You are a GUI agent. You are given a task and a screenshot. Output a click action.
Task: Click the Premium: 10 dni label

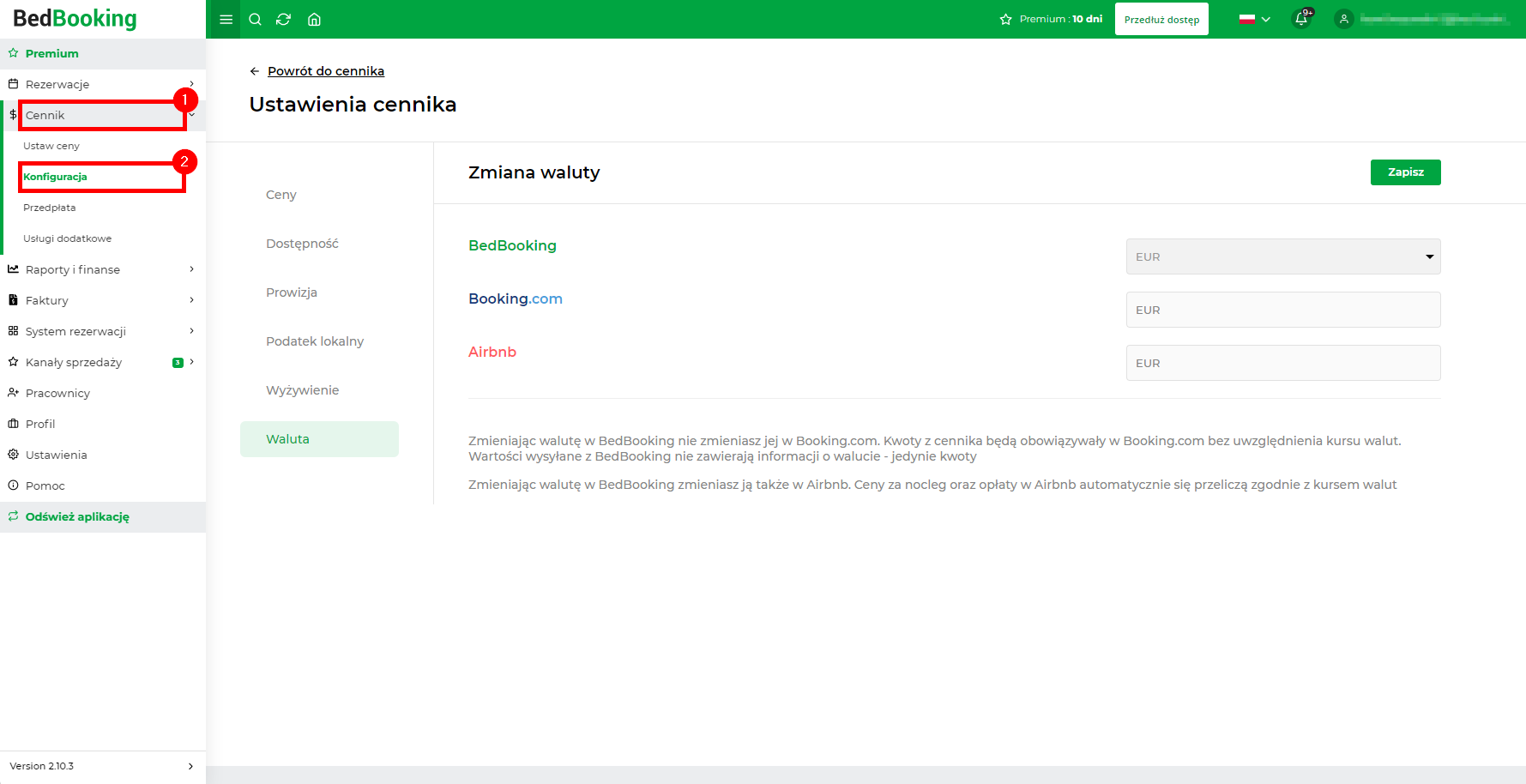coord(1061,19)
